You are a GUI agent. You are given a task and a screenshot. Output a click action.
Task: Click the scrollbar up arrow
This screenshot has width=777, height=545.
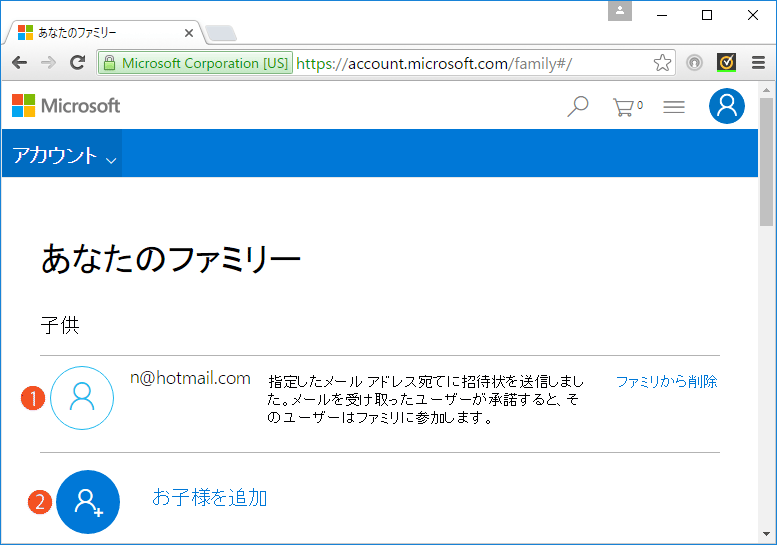pos(767,90)
